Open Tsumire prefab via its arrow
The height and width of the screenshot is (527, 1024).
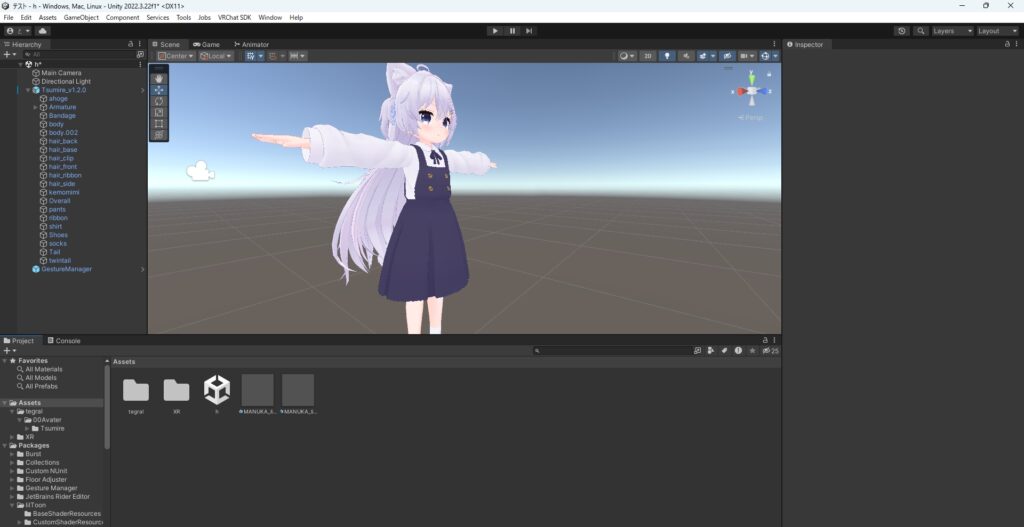(142, 90)
